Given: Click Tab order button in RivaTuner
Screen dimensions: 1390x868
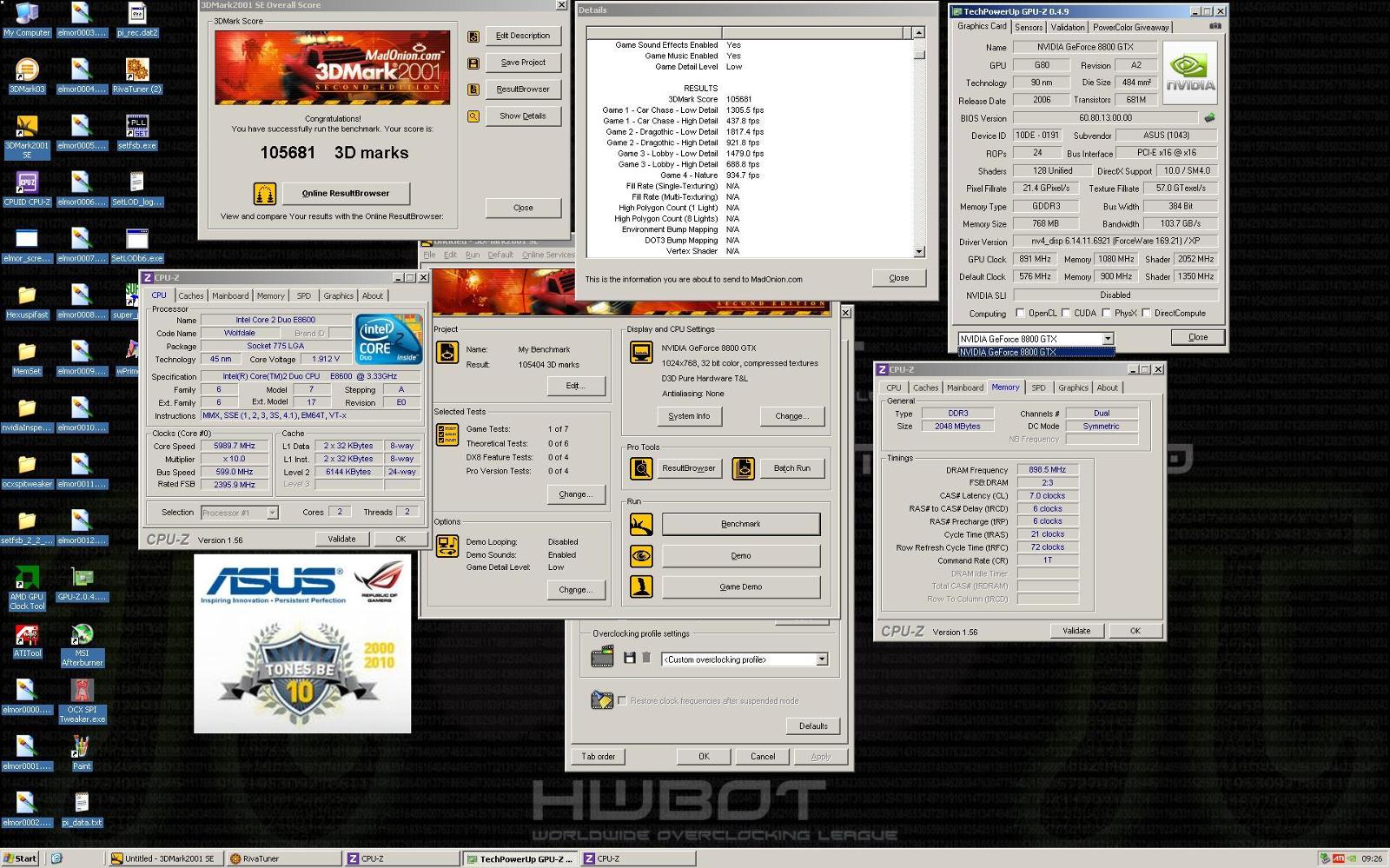Looking at the screenshot, I should point(599,757).
